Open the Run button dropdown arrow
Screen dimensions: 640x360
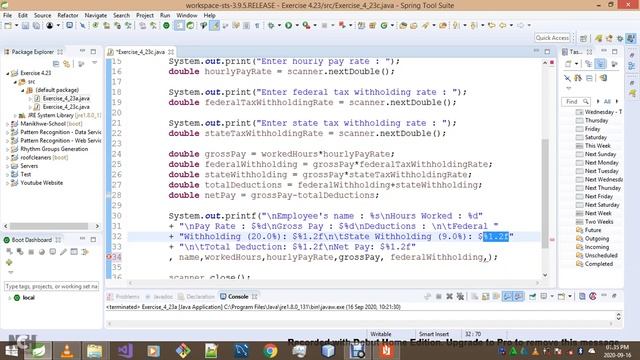(x=297, y=26)
